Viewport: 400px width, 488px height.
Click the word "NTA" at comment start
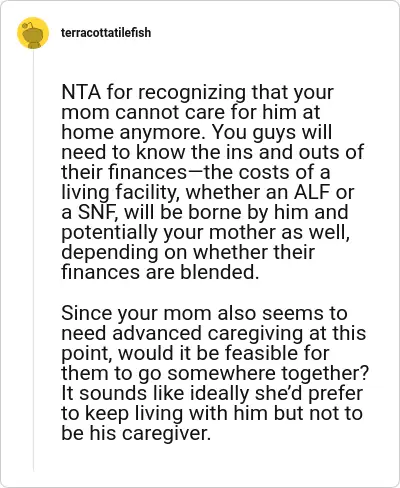coord(81,92)
